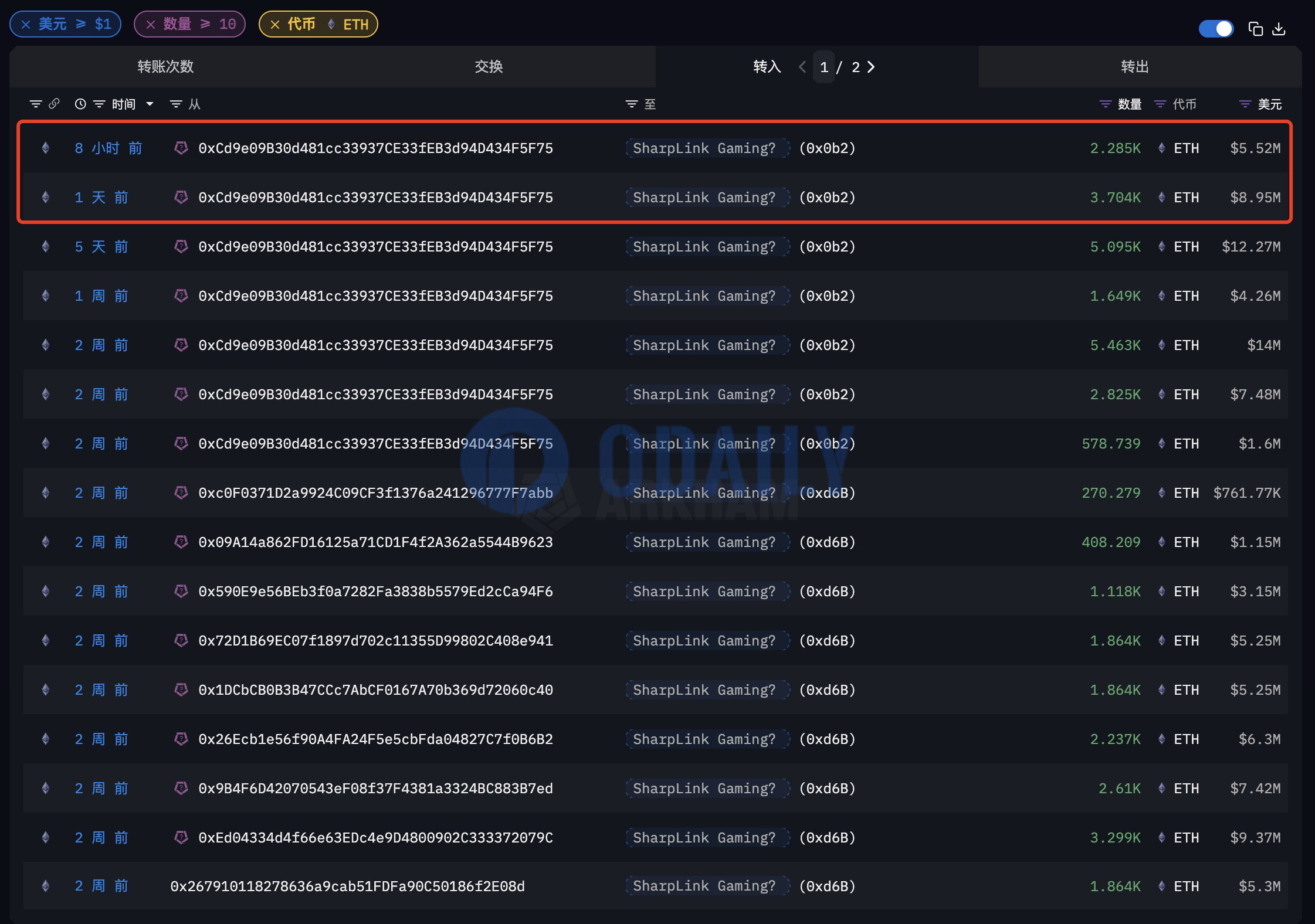Open the 美元 column filter
Screen dimensions: 1315x924
(x=1245, y=104)
